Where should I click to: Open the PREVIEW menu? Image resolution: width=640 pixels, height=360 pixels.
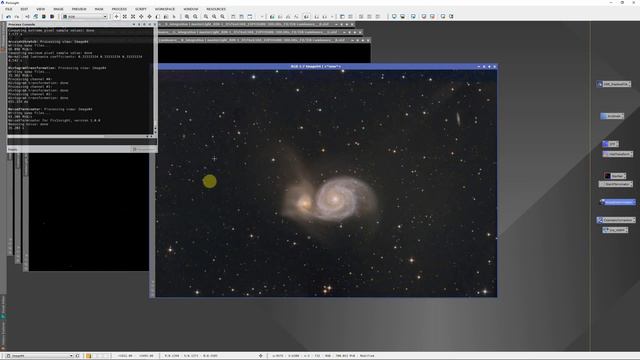(x=79, y=9)
